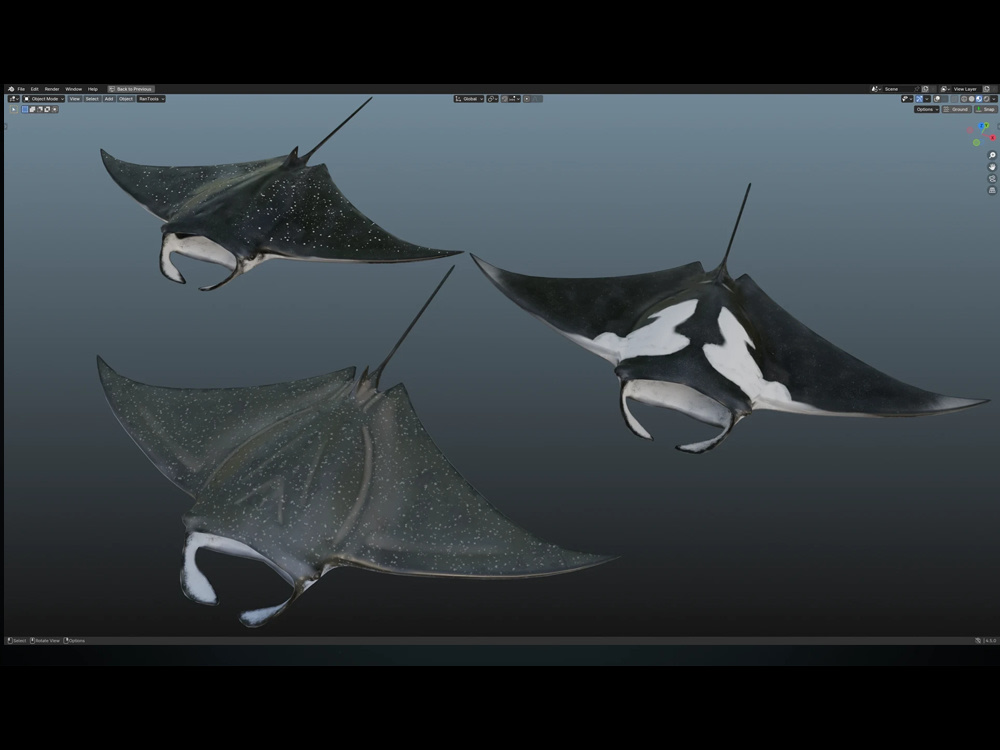This screenshot has width=1000, height=750.
Task: Open the viewport Add menu
Action: (109, 99)
